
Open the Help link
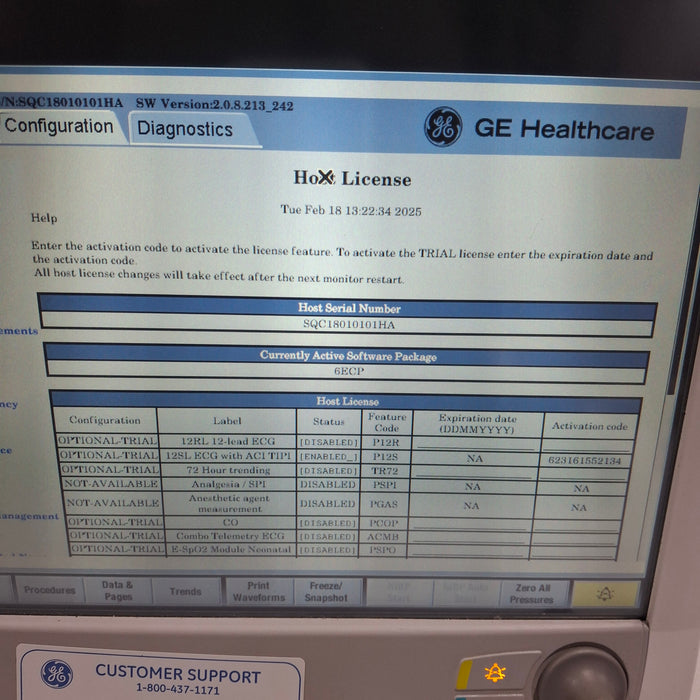click(x=44, y=217)
